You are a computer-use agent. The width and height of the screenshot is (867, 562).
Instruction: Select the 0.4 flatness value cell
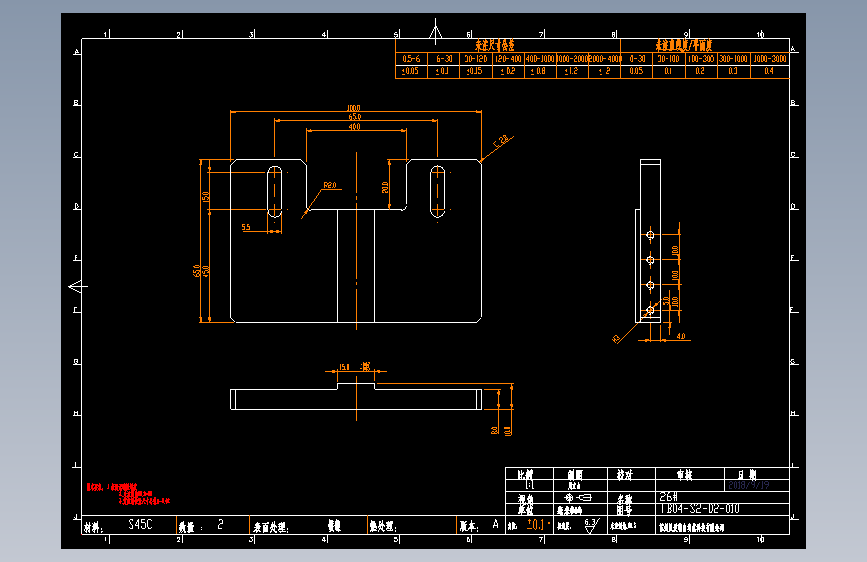pyautogui.click(x=769, y=71)
